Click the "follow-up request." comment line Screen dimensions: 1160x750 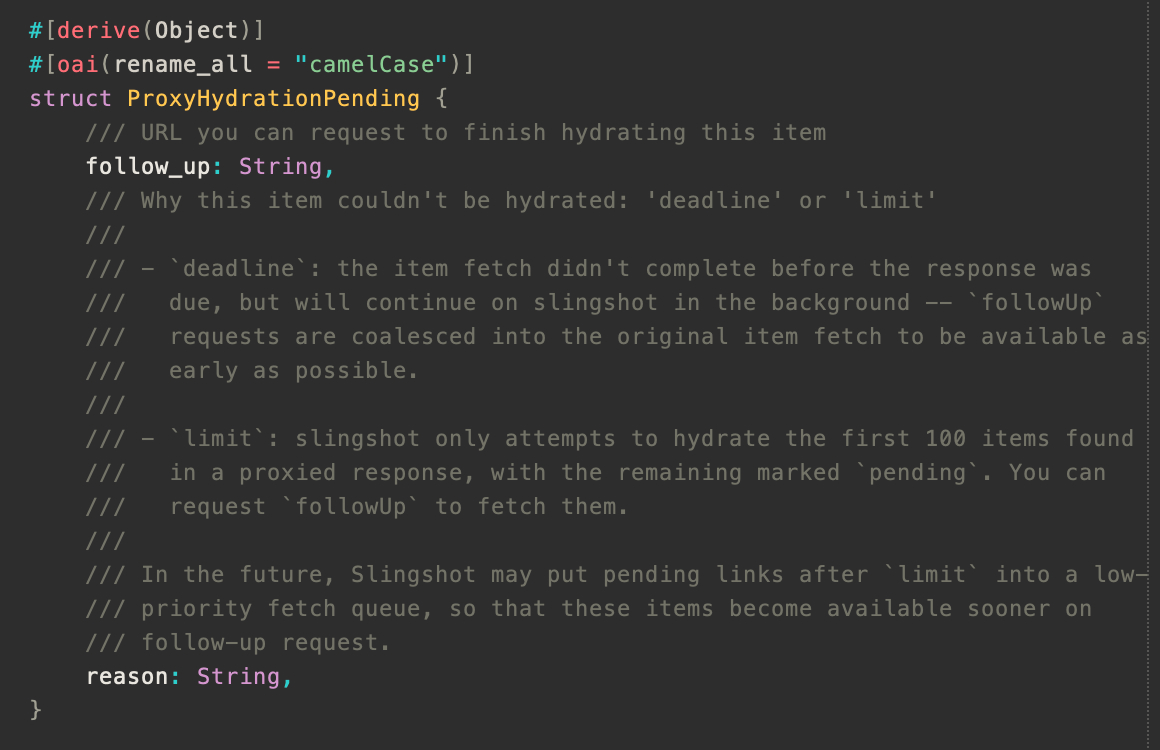click(265, 642)
